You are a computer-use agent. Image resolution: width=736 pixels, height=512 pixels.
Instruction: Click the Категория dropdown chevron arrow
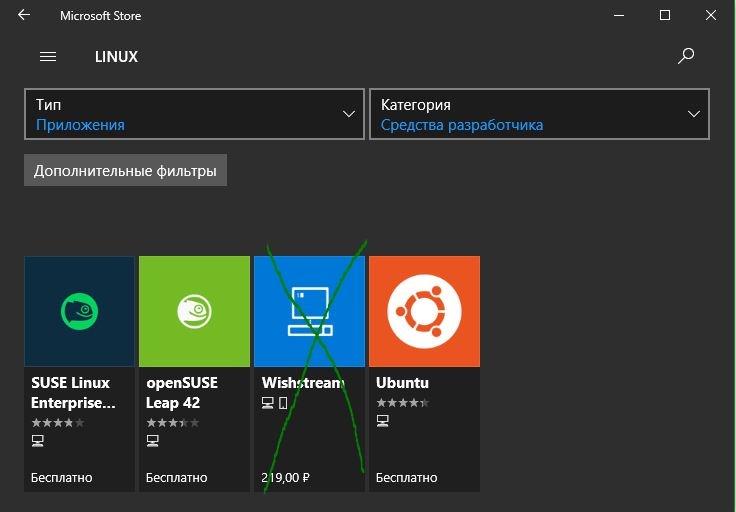[x=693, y=114]
